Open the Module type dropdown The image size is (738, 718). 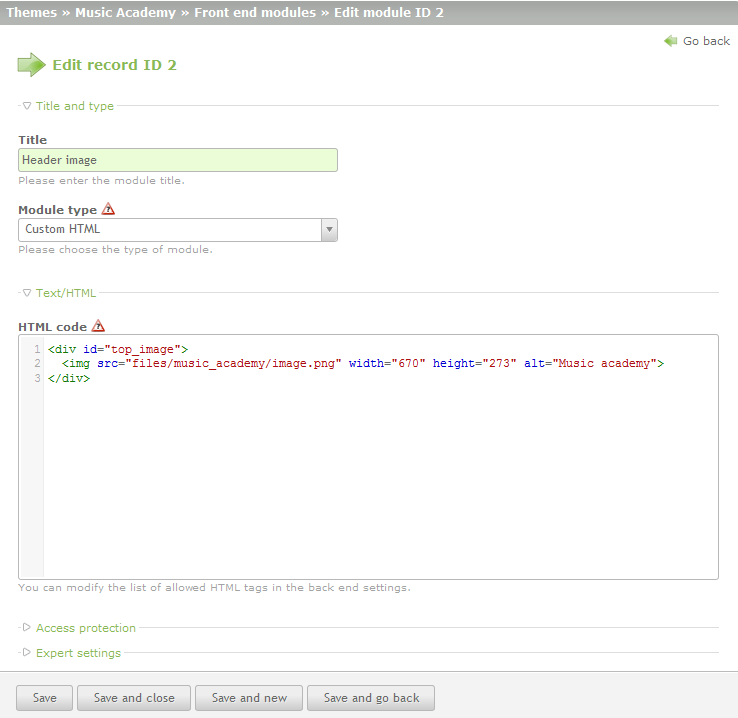[170, 230]
